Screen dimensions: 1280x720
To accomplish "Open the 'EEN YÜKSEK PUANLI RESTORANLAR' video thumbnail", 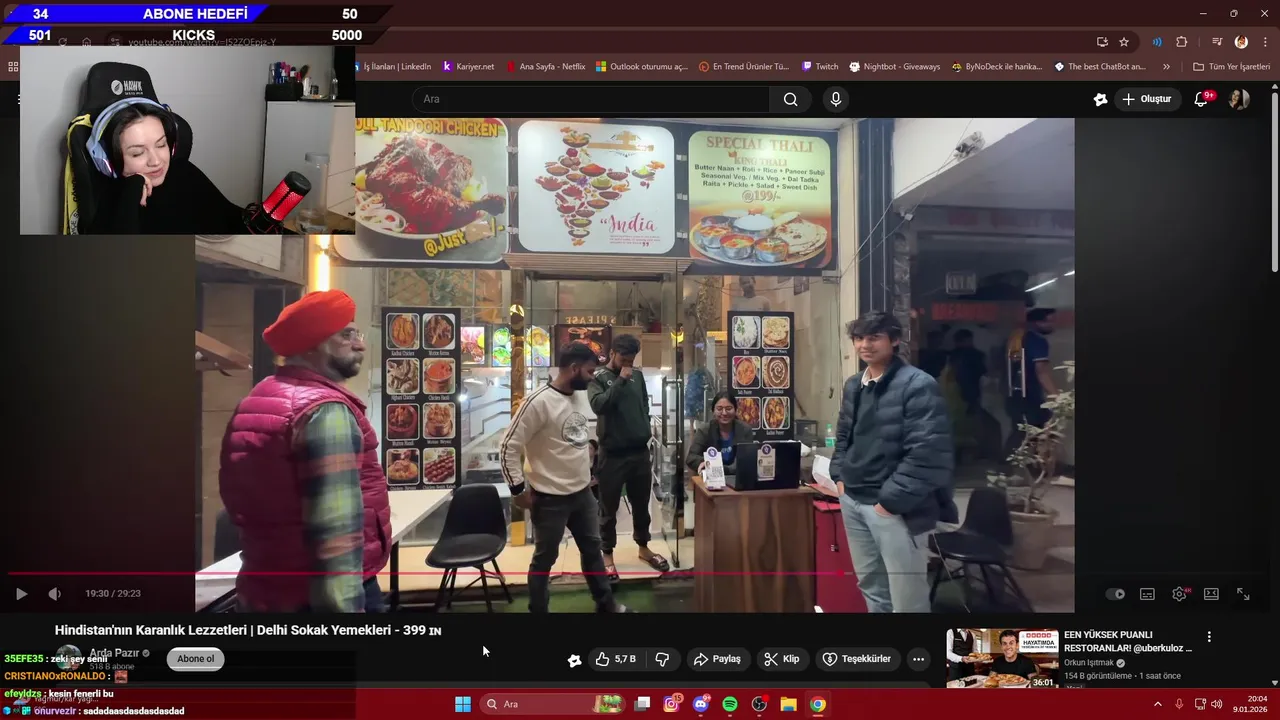I will coord(1002,658).
